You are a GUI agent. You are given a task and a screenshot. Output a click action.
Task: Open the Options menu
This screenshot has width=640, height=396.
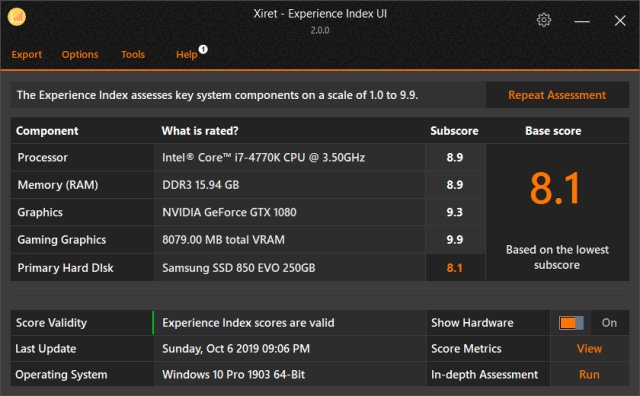[80, 54]
